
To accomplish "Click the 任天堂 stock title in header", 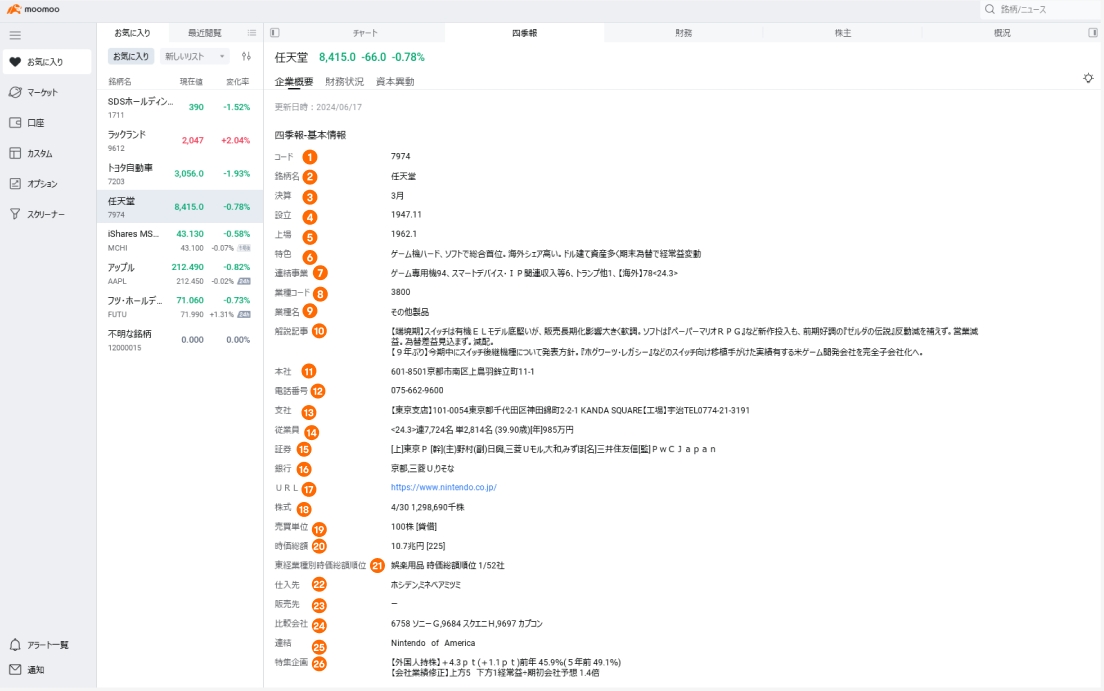I will click(291, 57).
